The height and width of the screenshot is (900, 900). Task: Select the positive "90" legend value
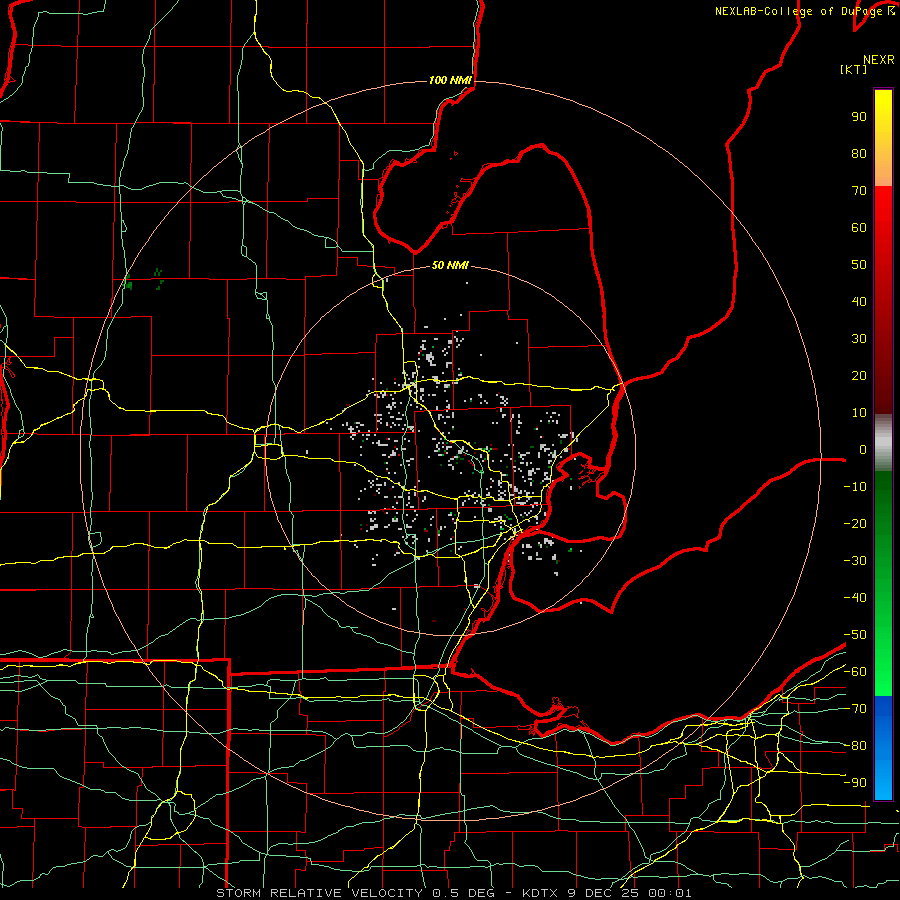(x=859, y=117)
